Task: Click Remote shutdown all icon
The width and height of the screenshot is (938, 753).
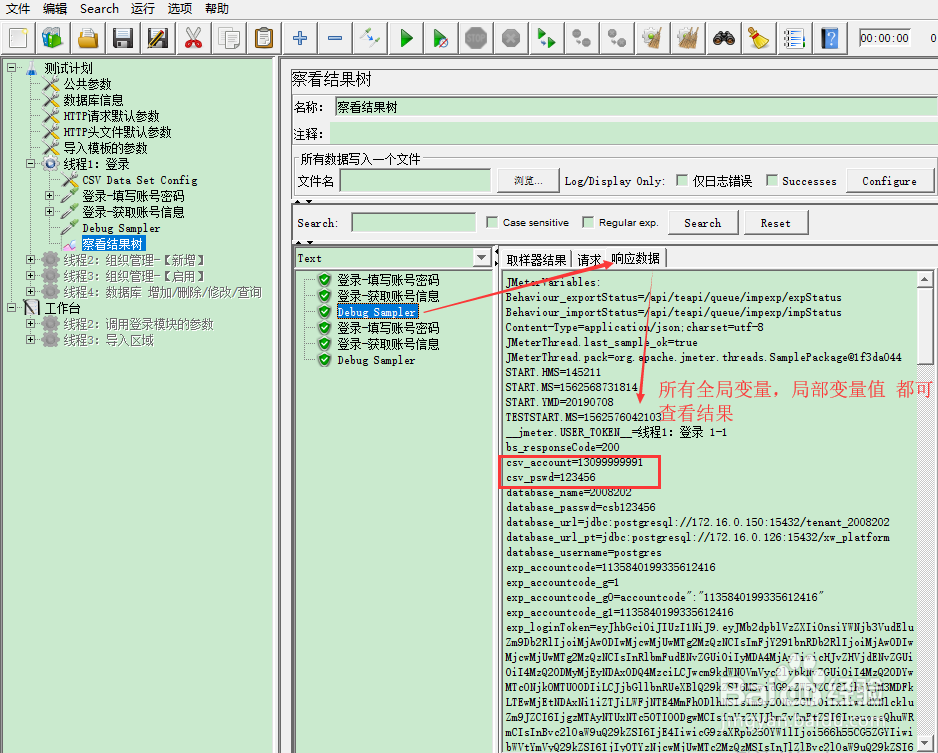Action: (617, 38)
